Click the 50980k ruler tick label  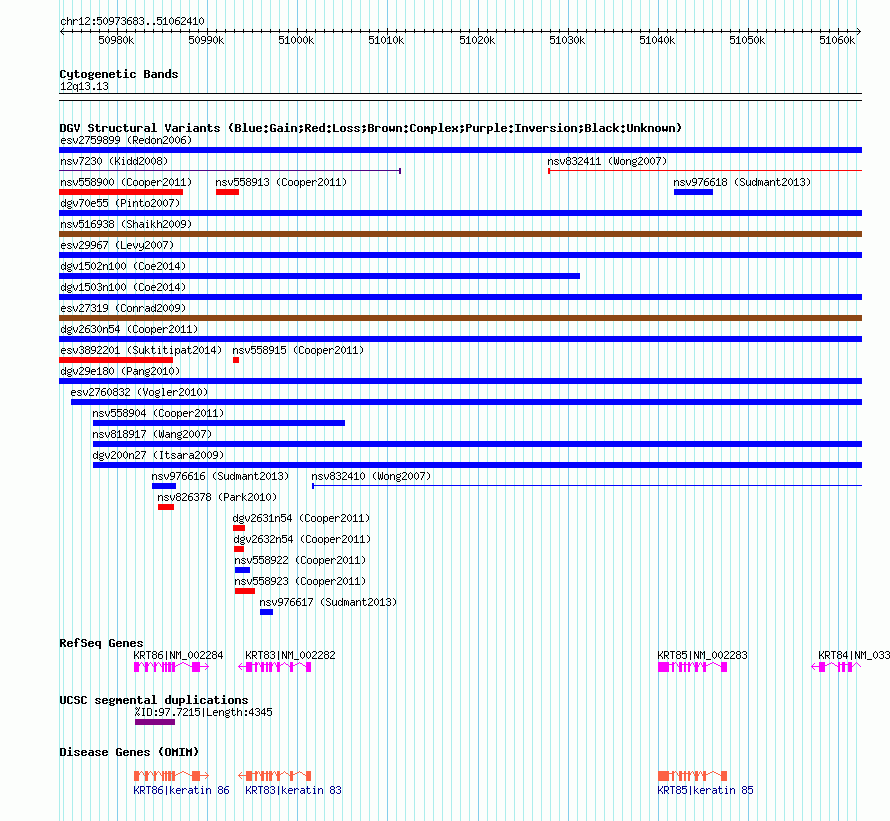coord(116,40)
